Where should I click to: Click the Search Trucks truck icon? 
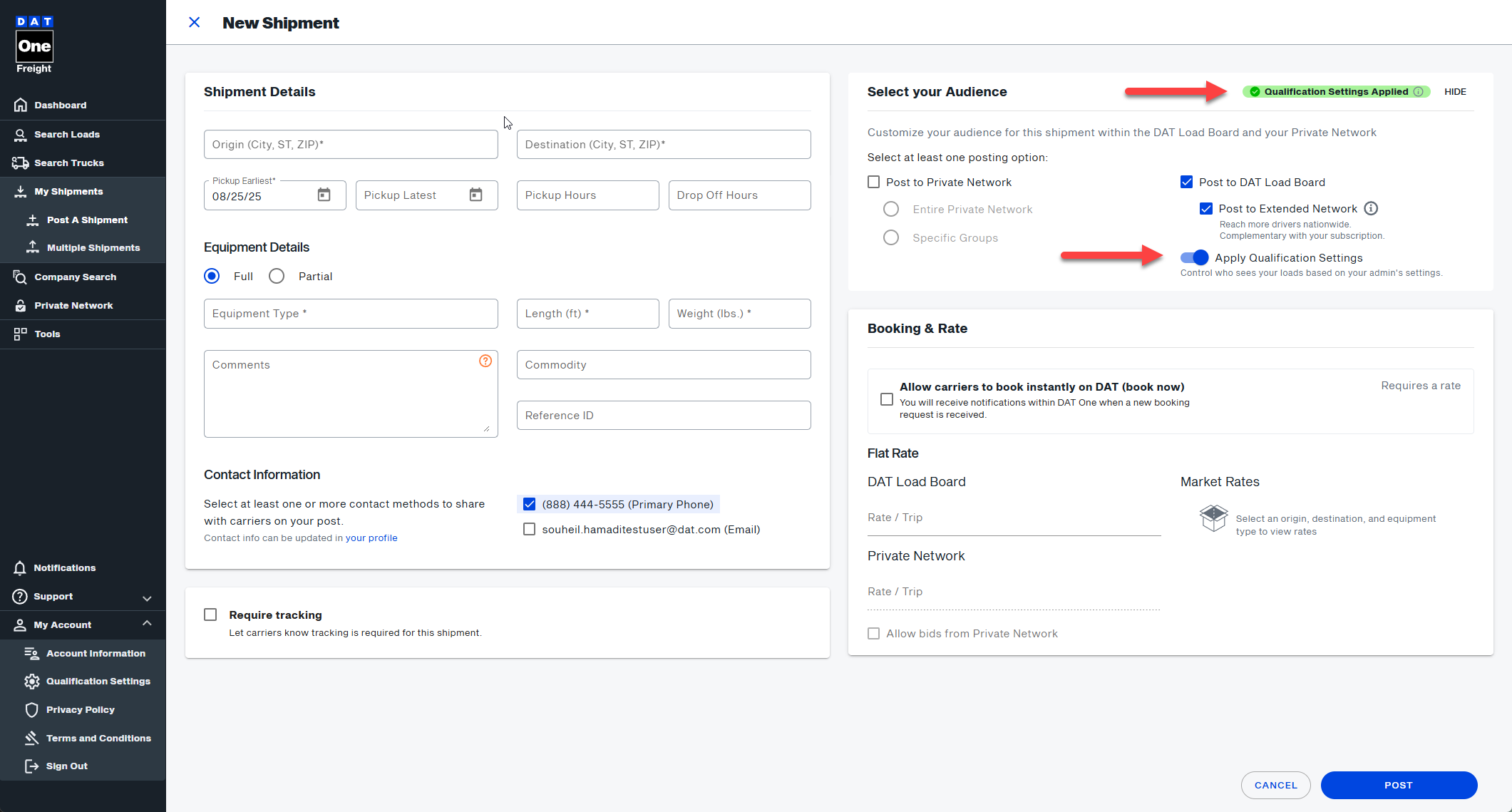tap(21, 163)
